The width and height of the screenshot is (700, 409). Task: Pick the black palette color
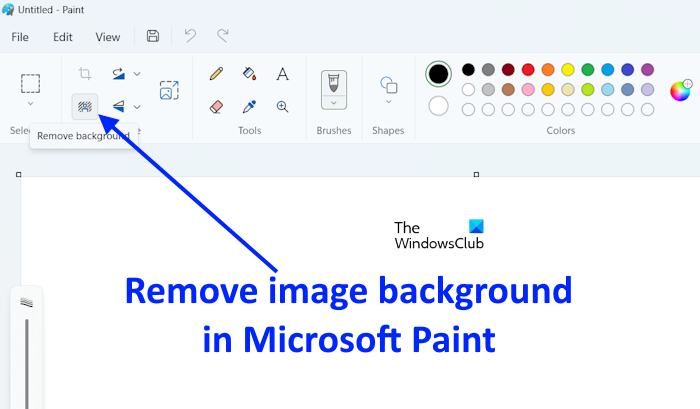click(468, 70)
